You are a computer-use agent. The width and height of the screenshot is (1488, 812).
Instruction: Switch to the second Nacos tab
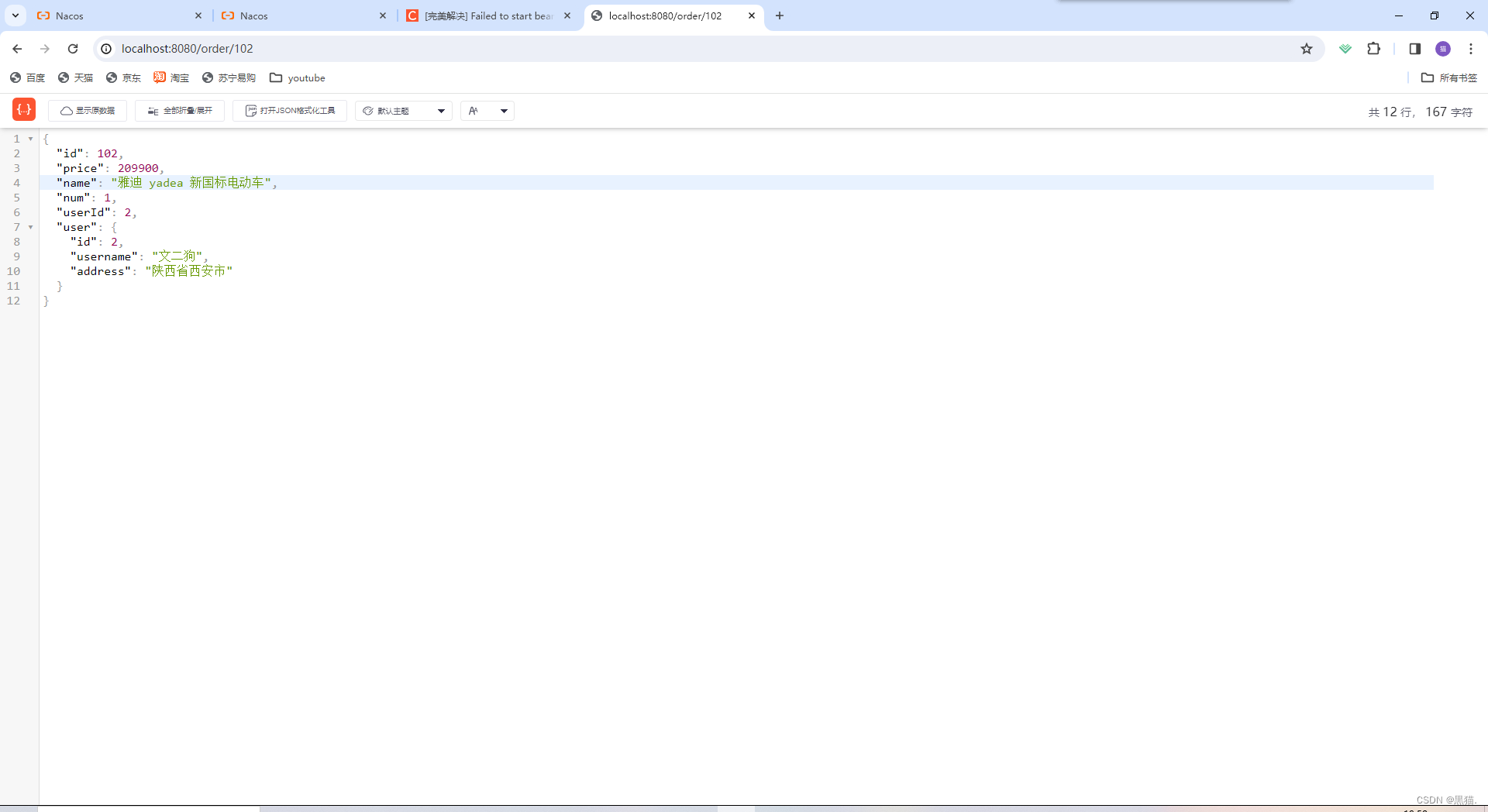(x=302, y=15)
